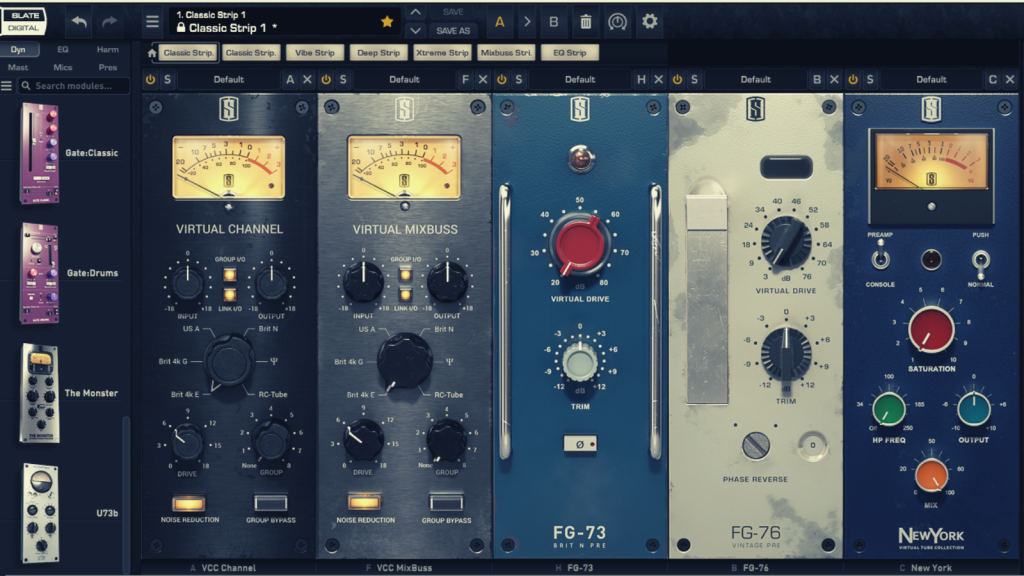Click FG-73 red Virtual Drive knob
Viewport: 1024px width, 576px height.
[x=579, y=245]
